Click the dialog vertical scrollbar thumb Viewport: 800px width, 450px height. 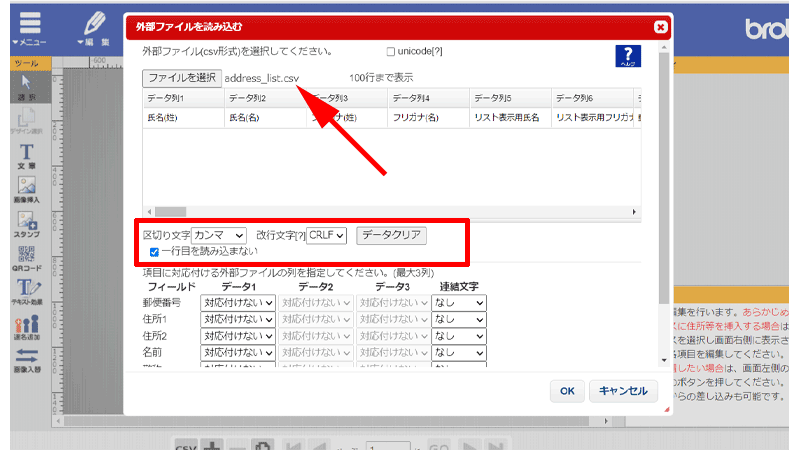tap(664, 179)
